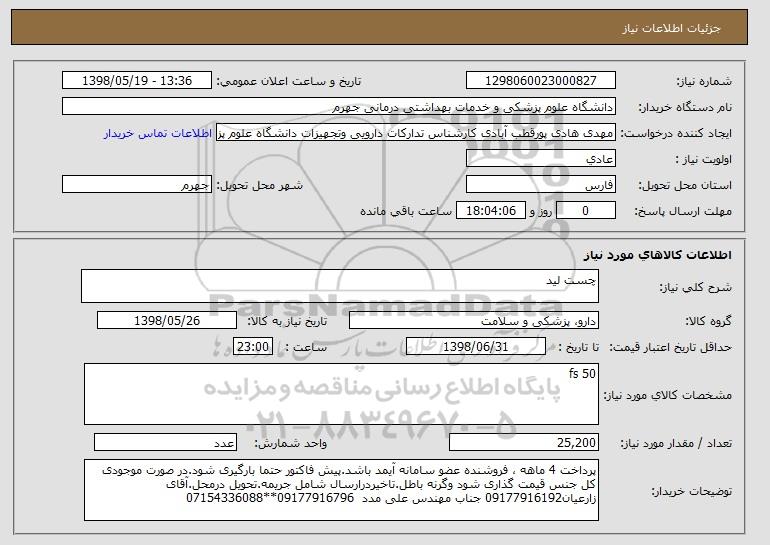Click the label حداقل تاریخ اعتبار قیمت
770x545 pixels.
click(x=670, y=348)
